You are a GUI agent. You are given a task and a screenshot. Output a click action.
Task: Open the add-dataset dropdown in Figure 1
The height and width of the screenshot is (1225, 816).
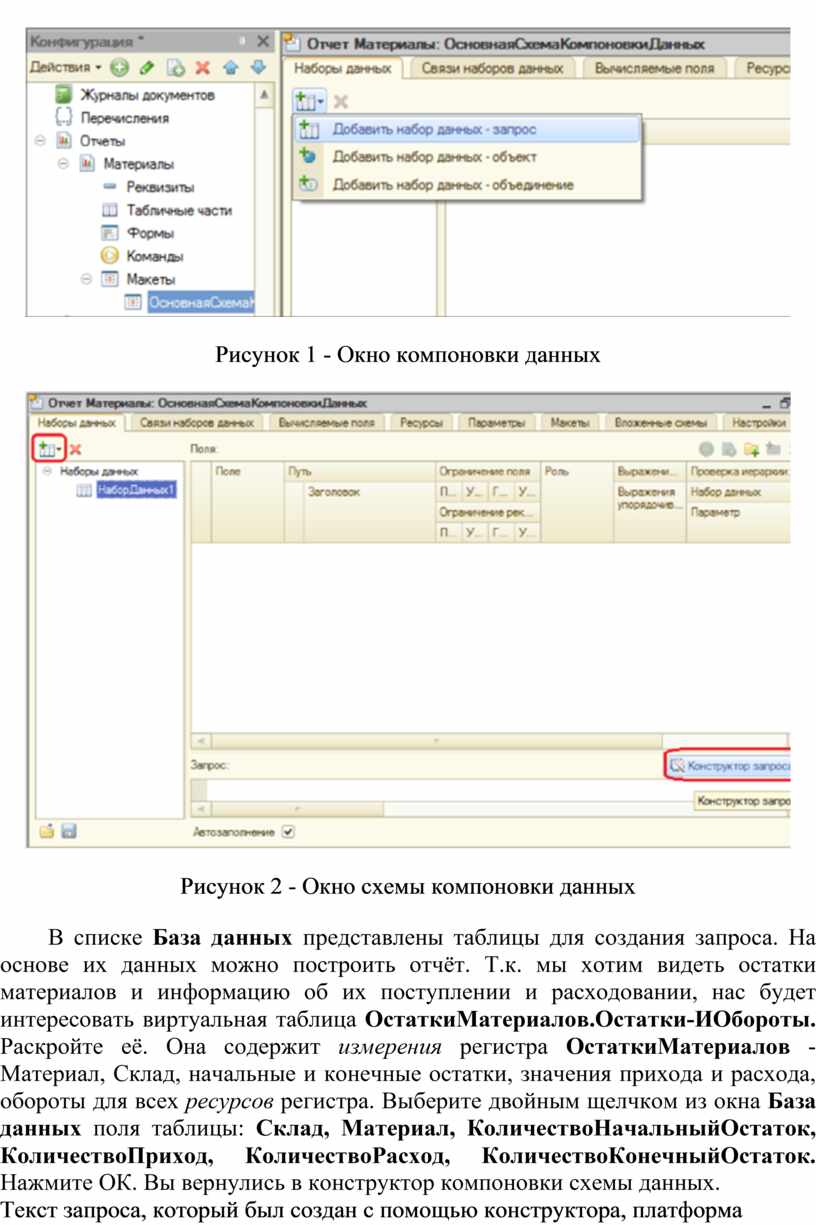310,101
